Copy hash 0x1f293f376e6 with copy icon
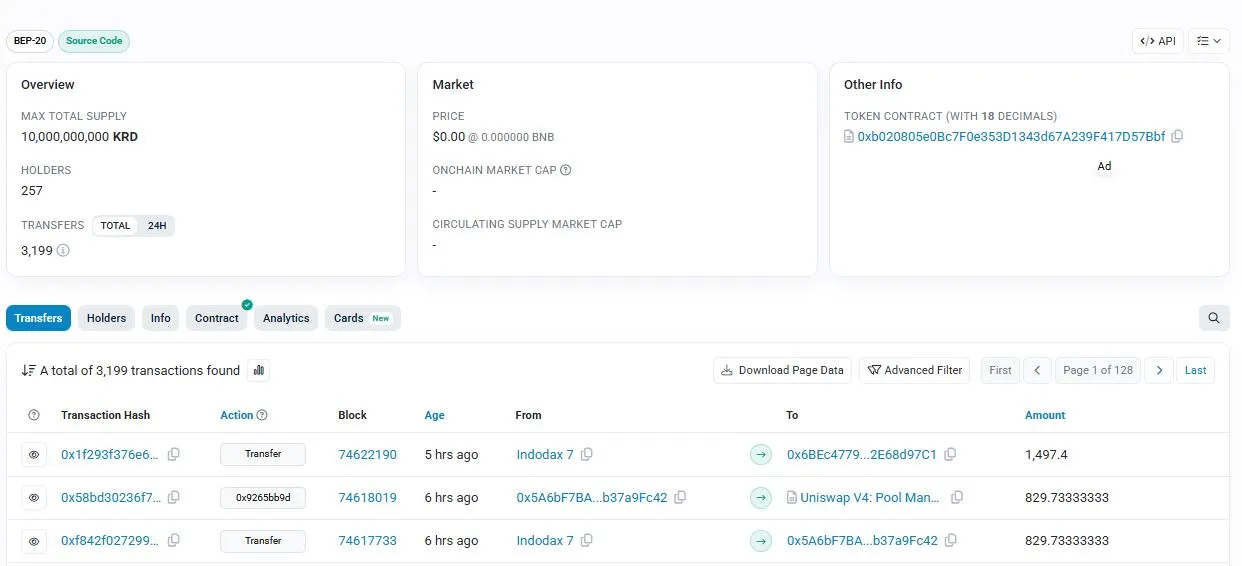This screenshot has width=1242, height=566. click(x=174, y=454)
